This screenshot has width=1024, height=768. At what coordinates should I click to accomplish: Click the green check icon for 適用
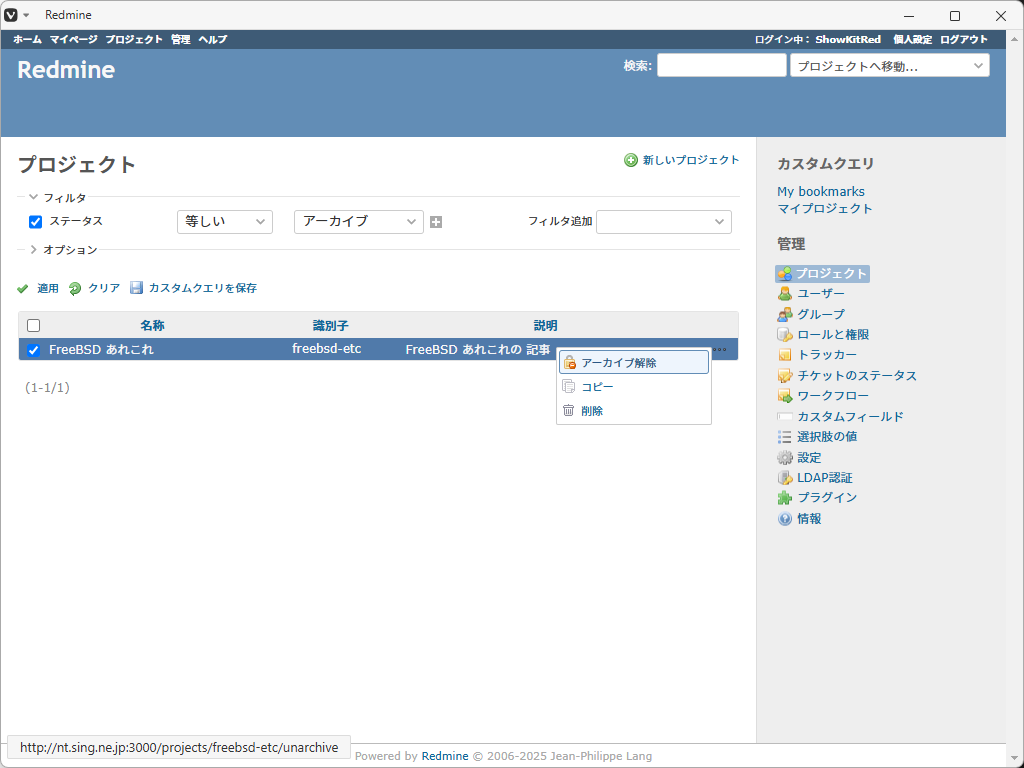coord(23,289)
